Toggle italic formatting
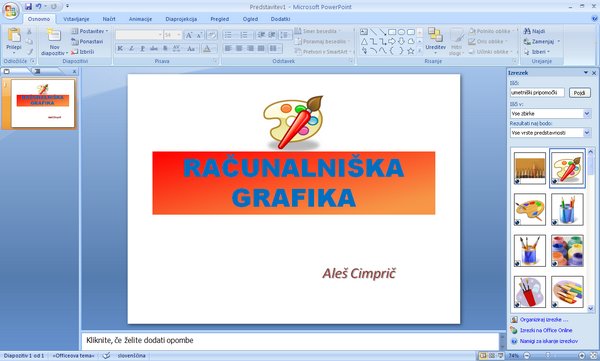The image size is (600, 361). 131,49
